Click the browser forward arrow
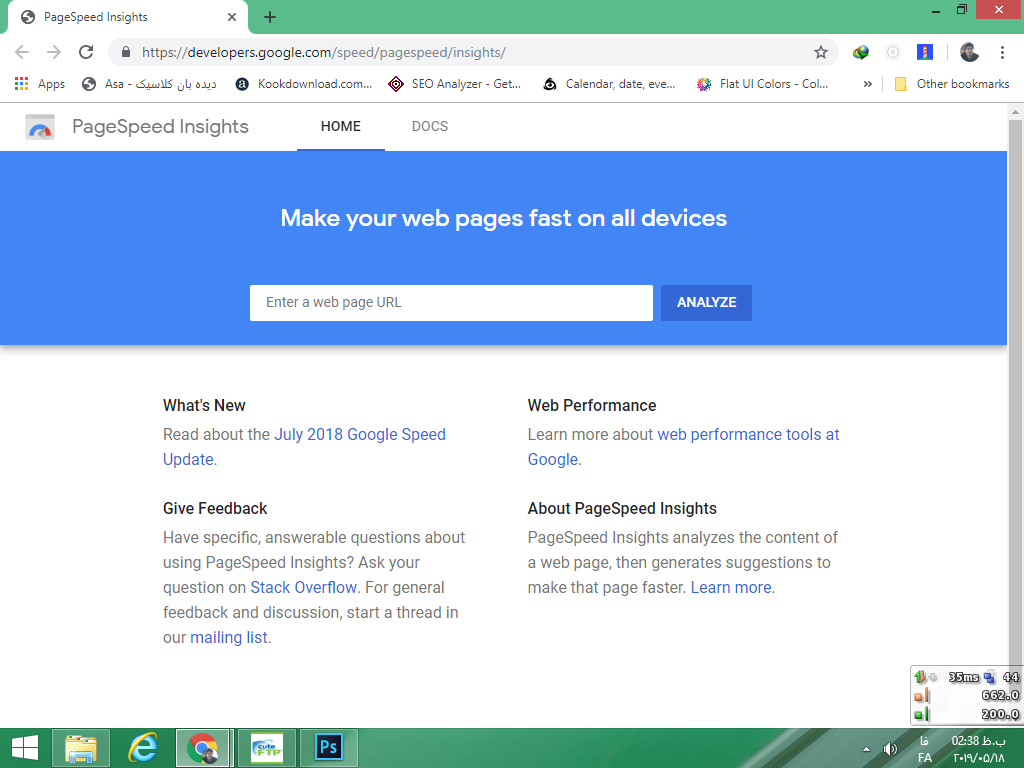 54,52
